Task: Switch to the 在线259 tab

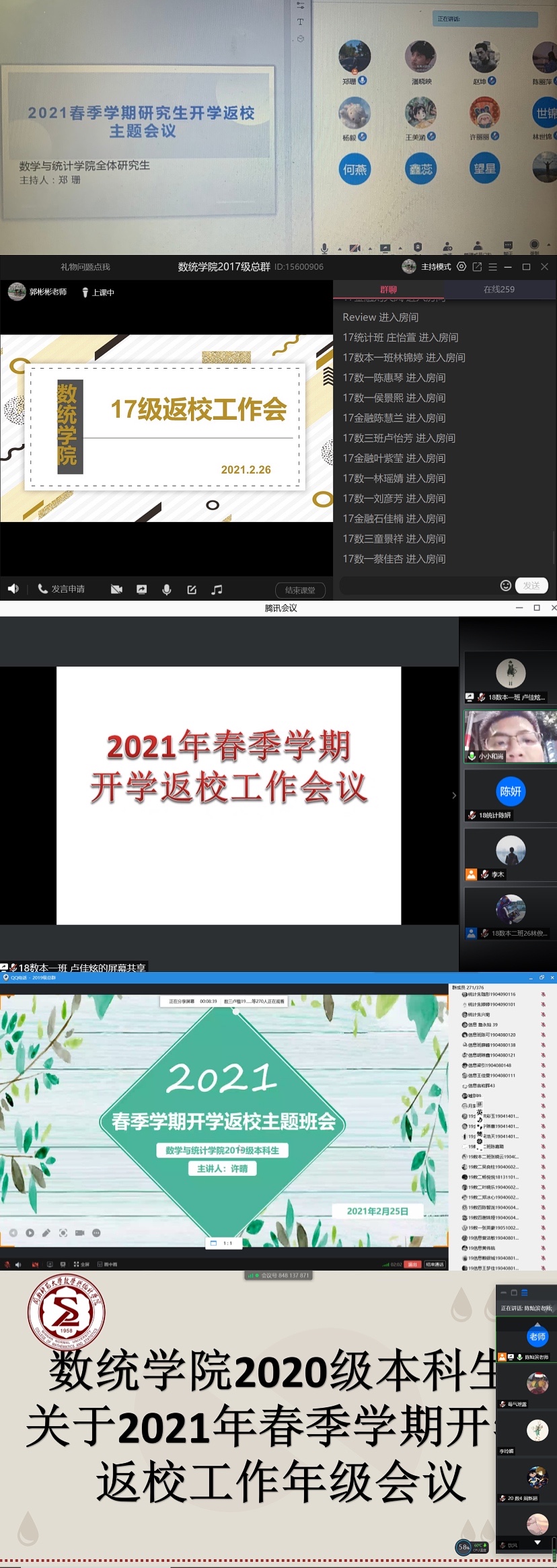Action: click(x=498, y=289)
